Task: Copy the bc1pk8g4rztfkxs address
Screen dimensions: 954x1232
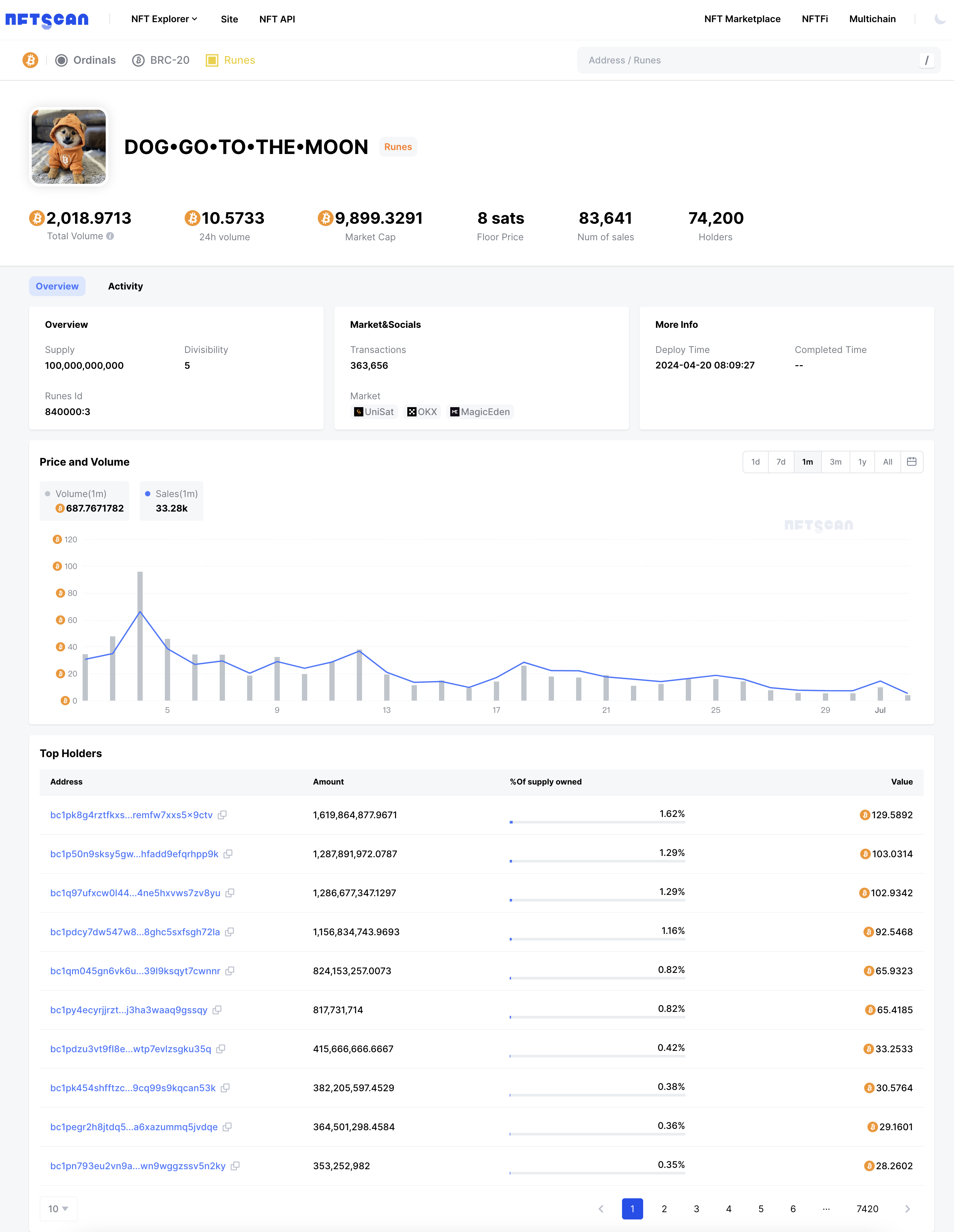Action: pyautogui.click(x=223, y=815)
